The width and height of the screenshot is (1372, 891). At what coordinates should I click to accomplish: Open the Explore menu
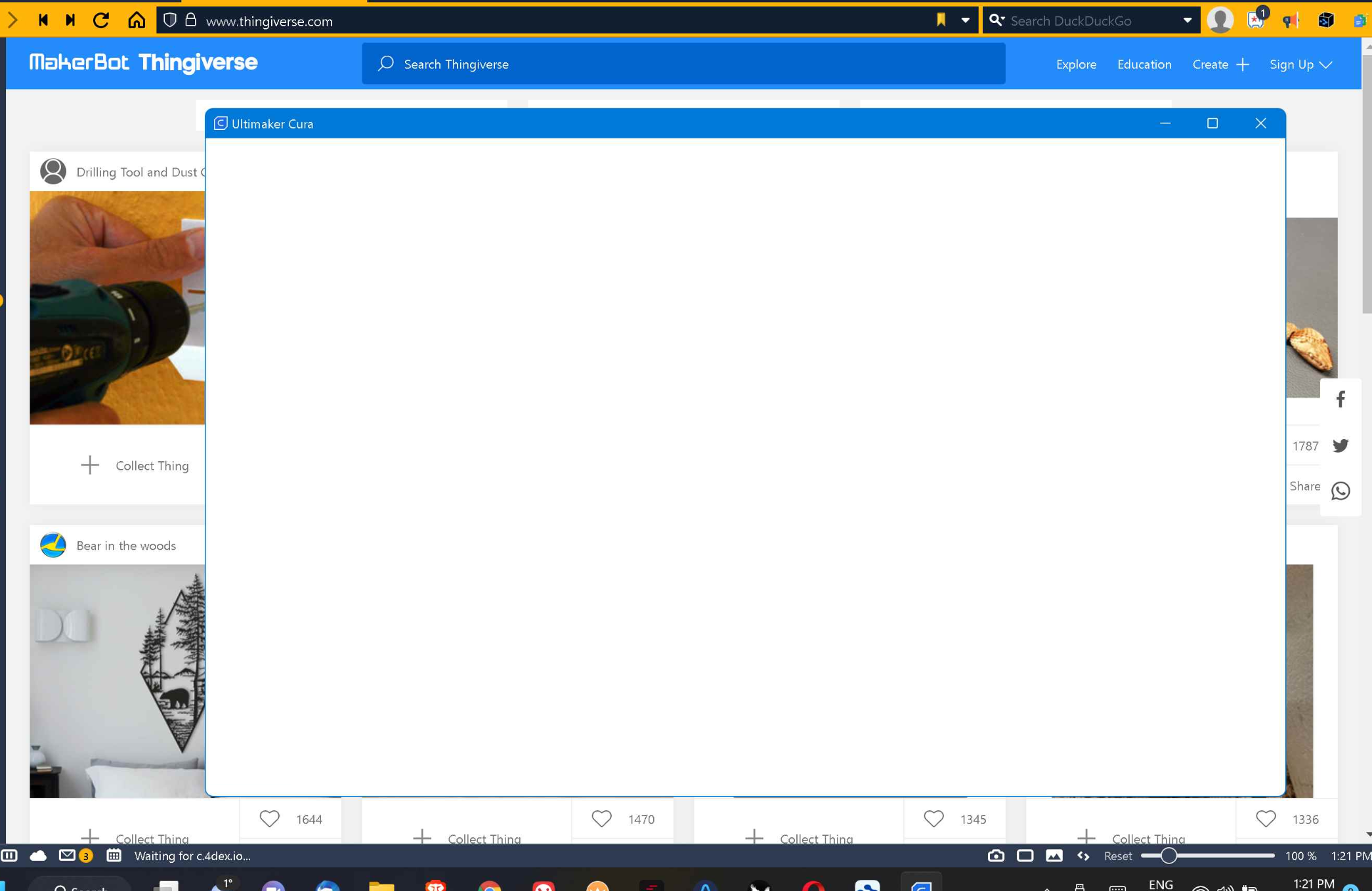click(x=1076, y=64)
